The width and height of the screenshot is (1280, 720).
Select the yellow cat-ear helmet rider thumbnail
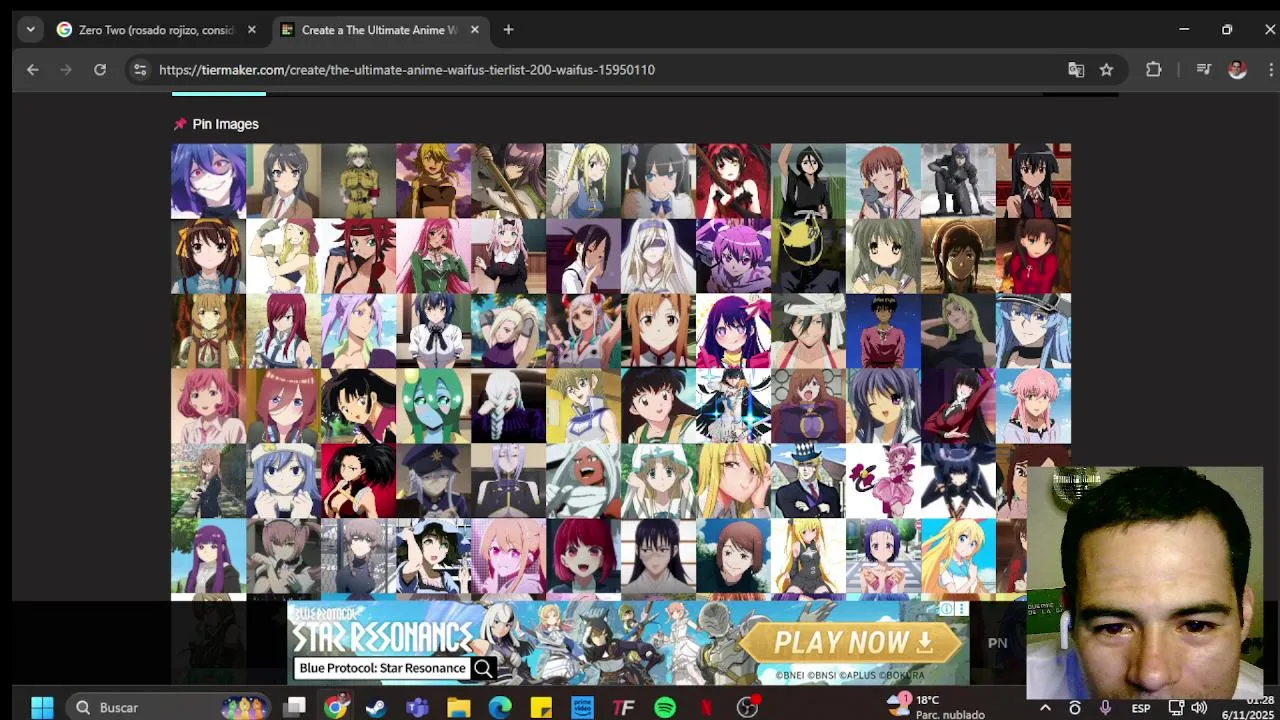(x=808, y=256)
